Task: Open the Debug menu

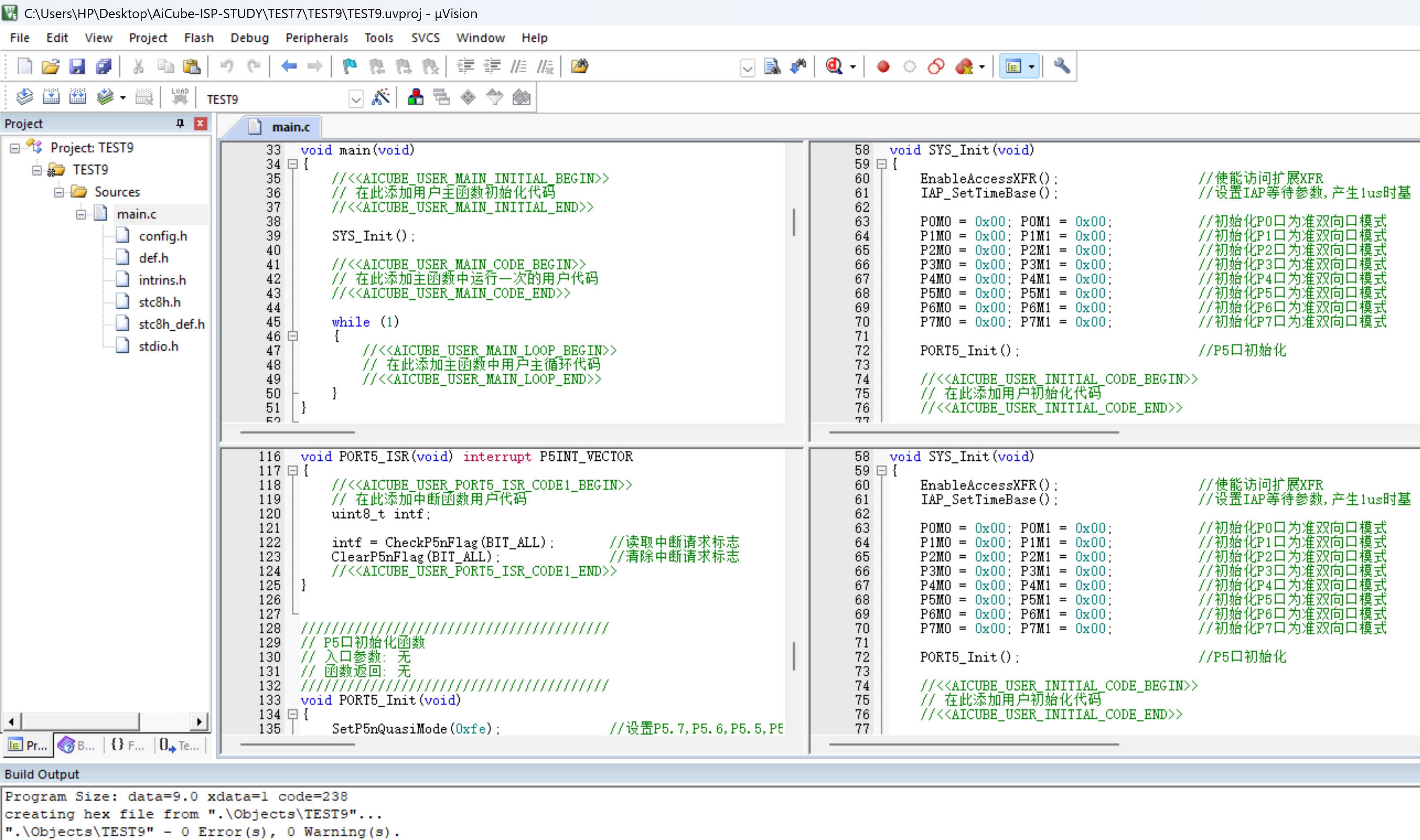Action: click(249, 38)
